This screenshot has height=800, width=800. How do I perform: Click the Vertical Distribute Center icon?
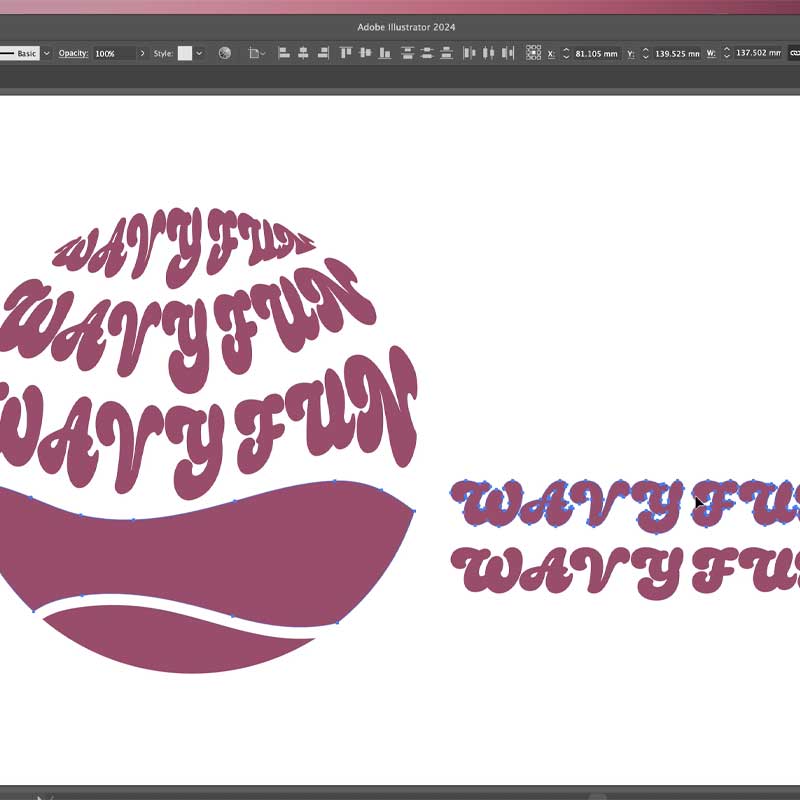tap(428, 52)
